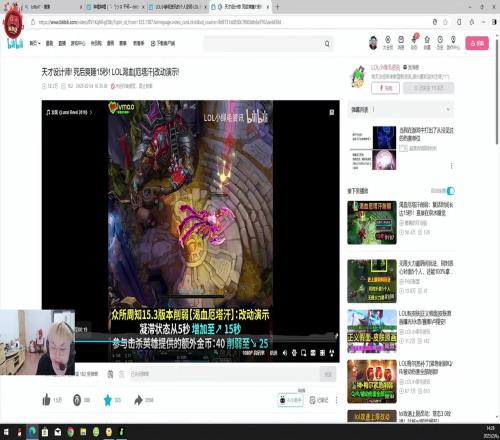Click the music info label in player corner
Screen dimensions: 500x440
tap(69, 112)
